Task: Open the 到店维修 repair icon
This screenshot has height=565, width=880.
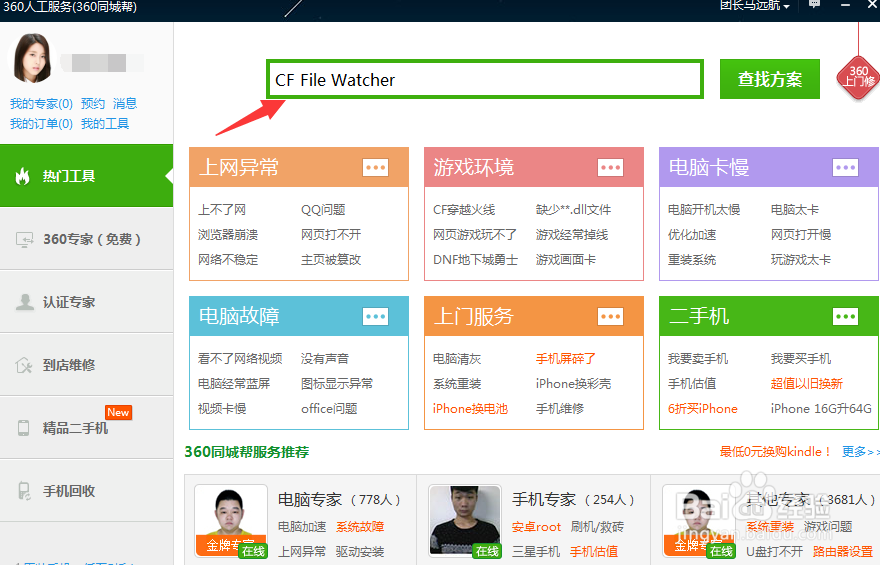Action: click(x=24, y=365)
